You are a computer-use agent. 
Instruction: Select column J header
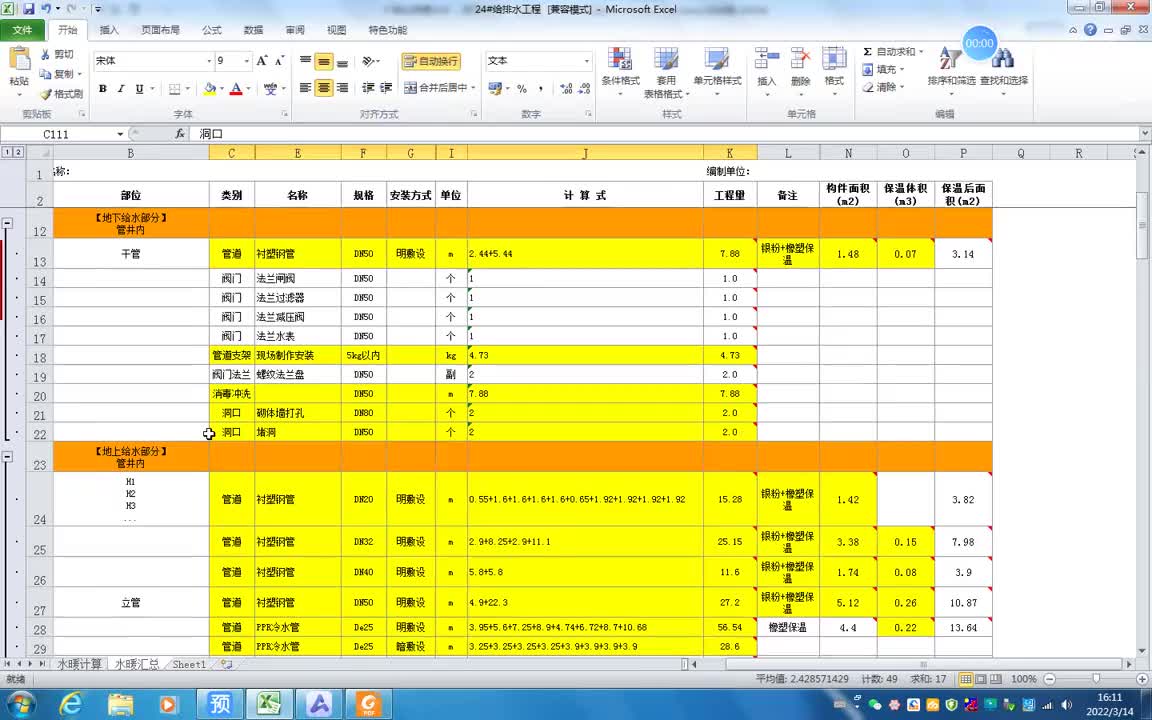[x=585, y=153]
